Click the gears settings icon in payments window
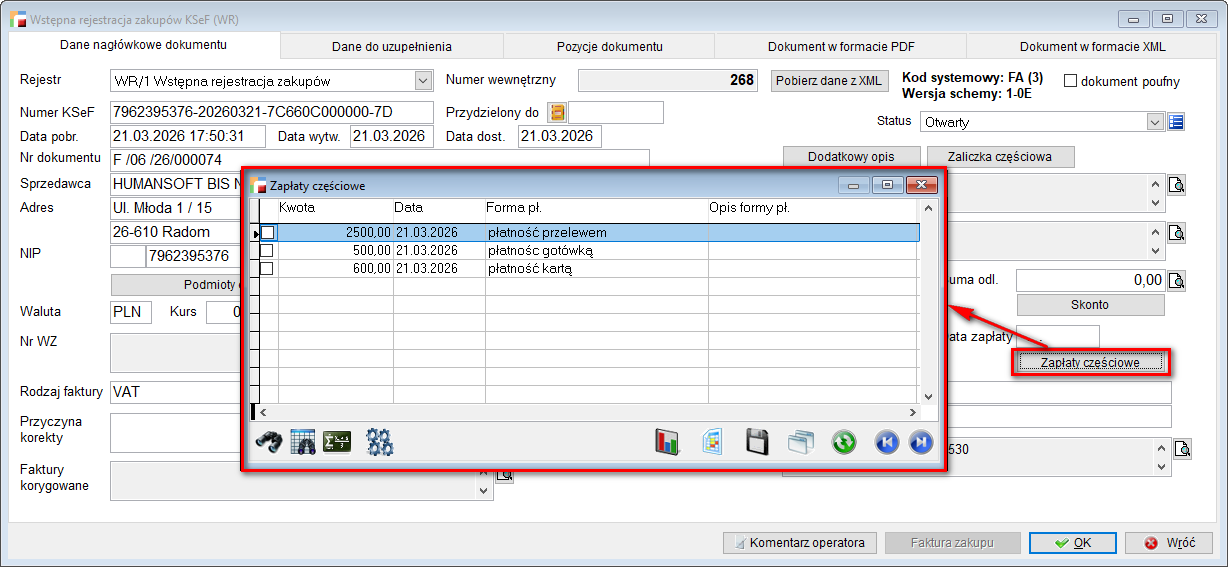Screen dimensions: 1228x567 (380, 442)
